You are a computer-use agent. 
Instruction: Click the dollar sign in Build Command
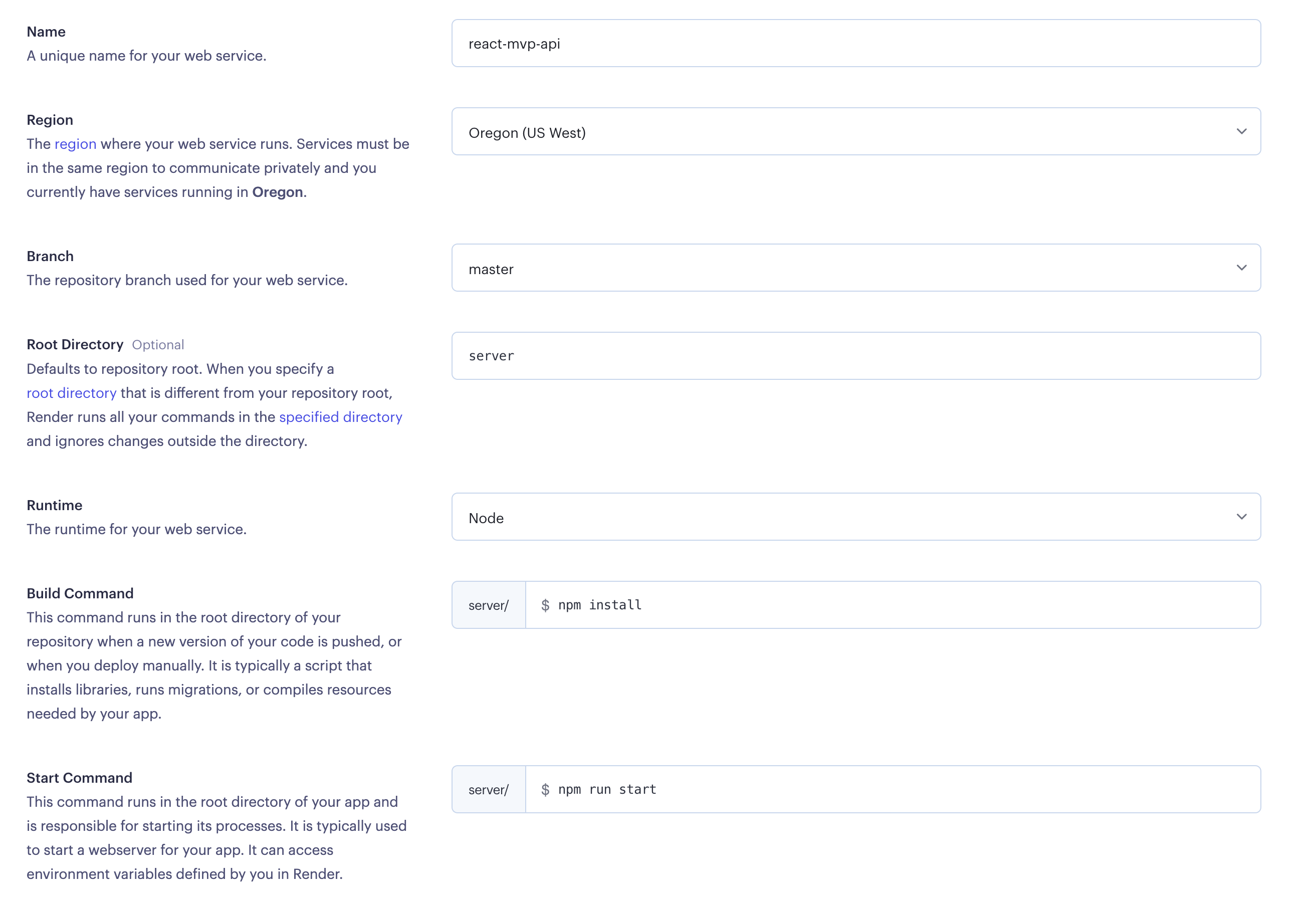[545, 605]
